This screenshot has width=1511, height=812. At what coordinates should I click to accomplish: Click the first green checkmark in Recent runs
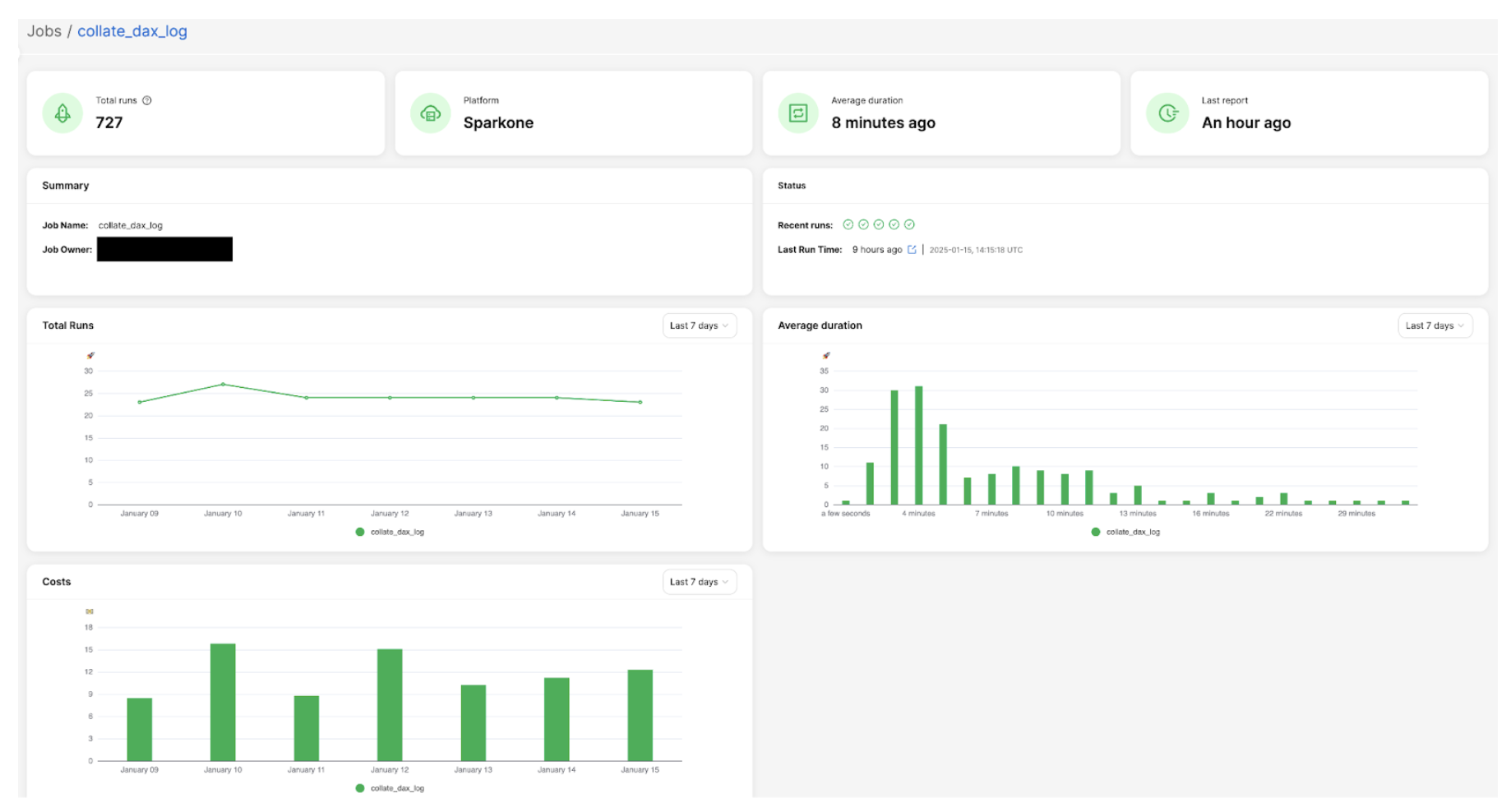849,224
